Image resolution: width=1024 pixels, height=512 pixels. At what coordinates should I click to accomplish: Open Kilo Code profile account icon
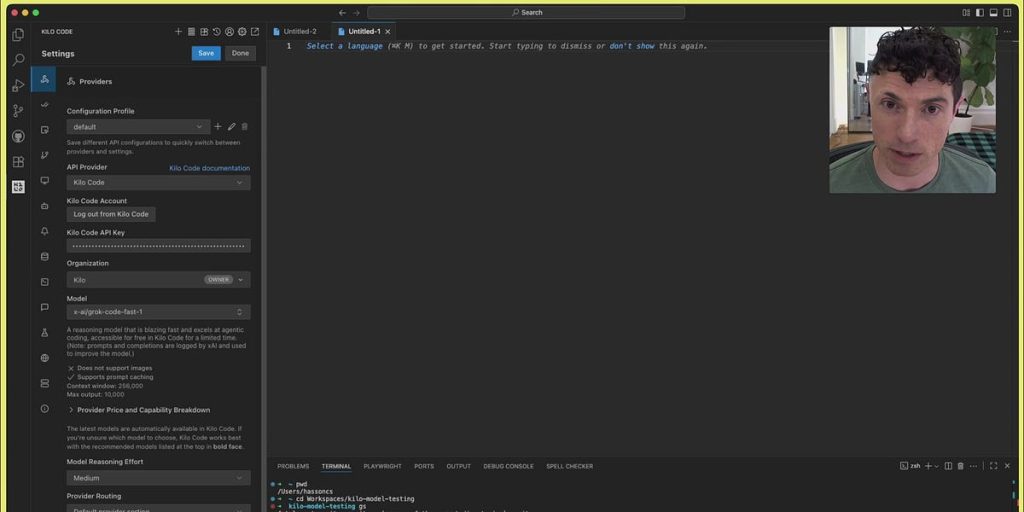tap(229, 32)
